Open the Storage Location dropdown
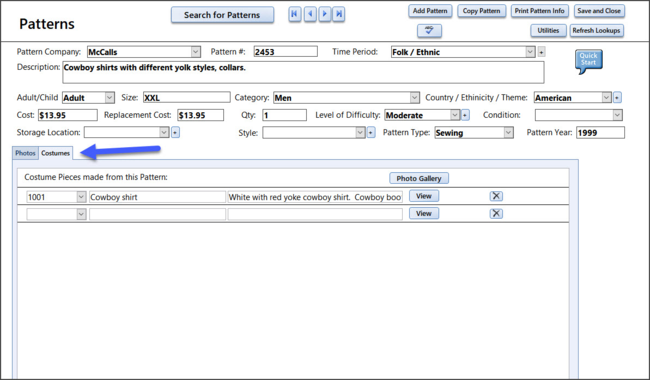 pos(164,132)
